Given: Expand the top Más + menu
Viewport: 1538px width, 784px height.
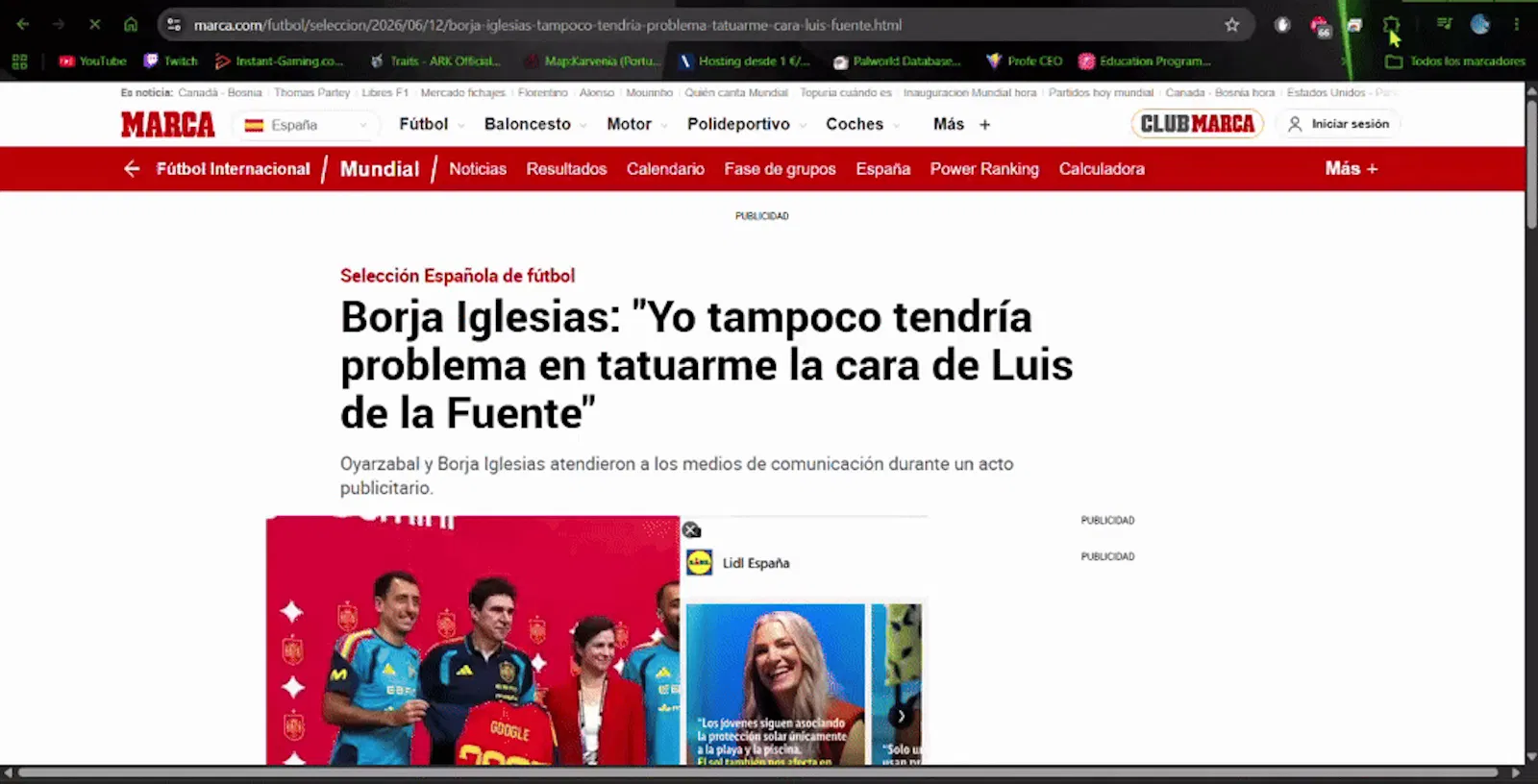Looking at the screenshot, I should (x=961, y=124).
